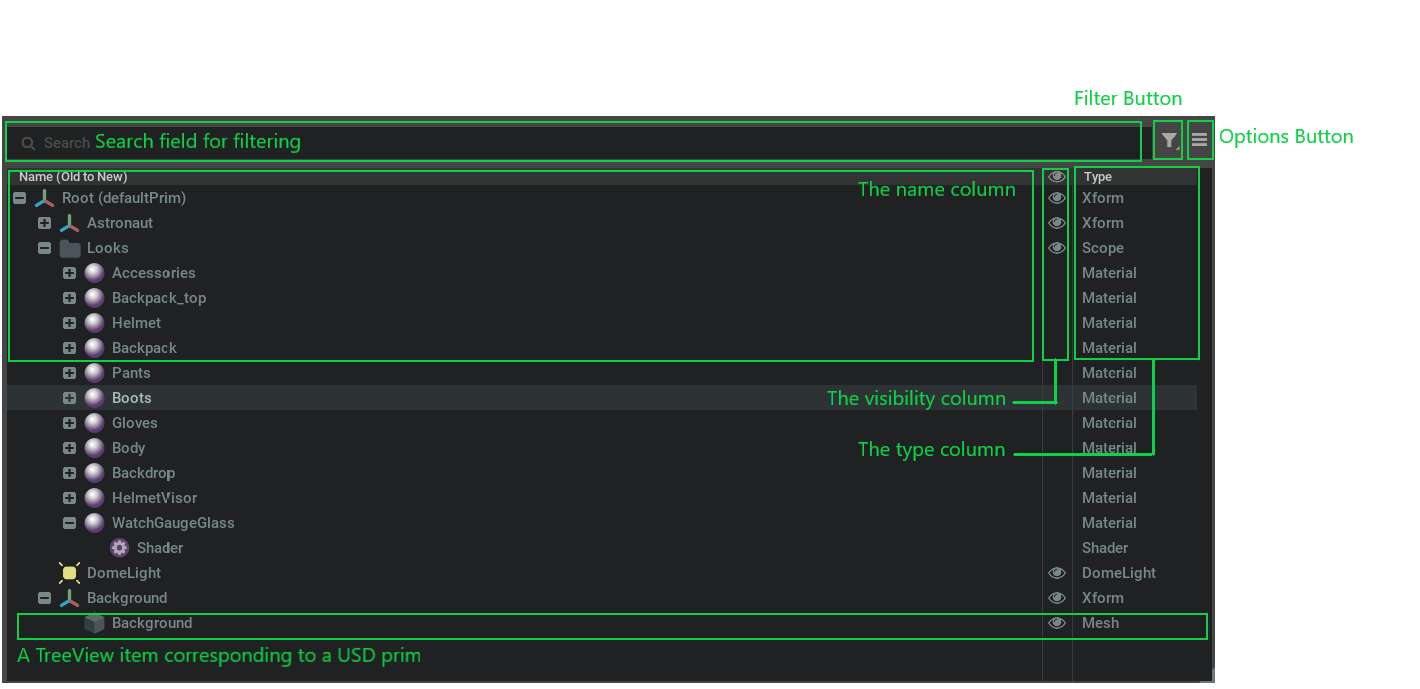Click the filter funnel button
The width and height of the screenshot is (1420, 689).
click(1168, 141)
